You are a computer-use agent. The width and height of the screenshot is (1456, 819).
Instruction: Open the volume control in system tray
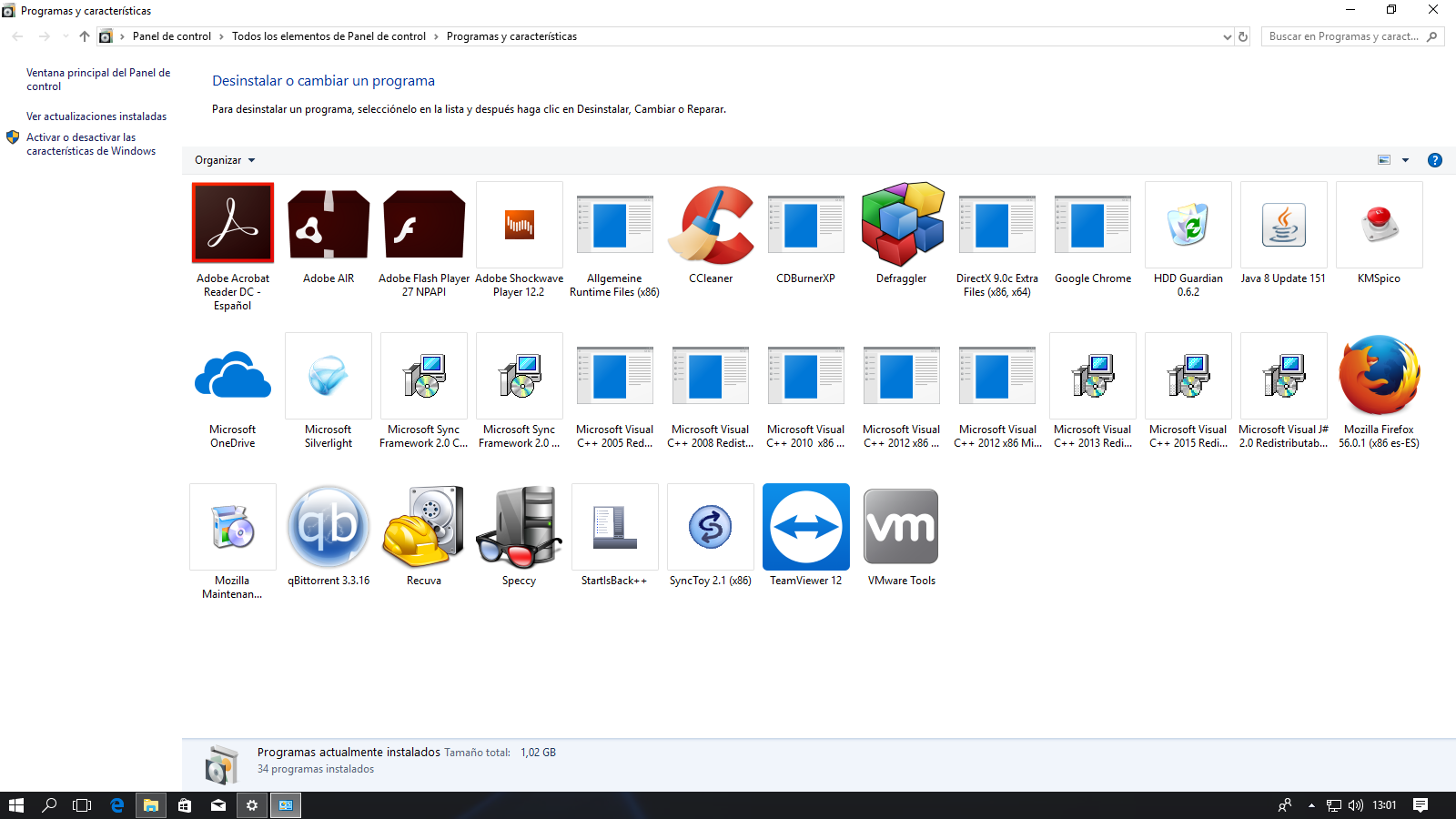coord(1356,805)
